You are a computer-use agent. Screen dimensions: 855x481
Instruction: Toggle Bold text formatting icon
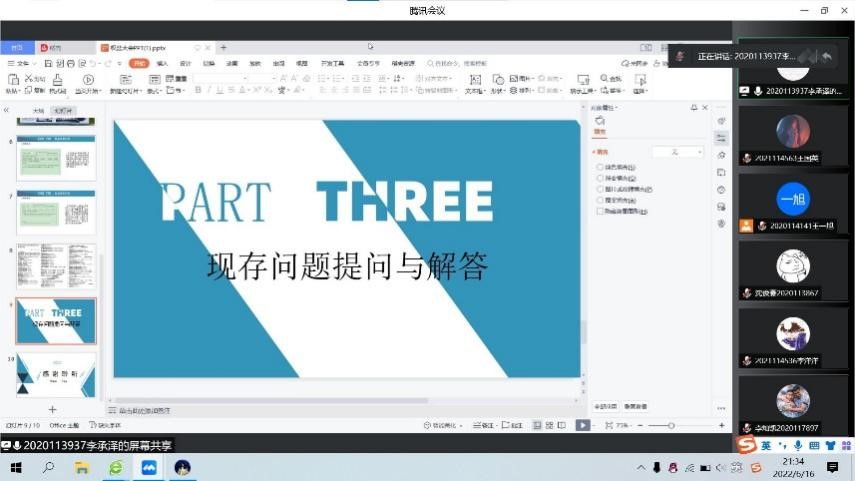pyautogui.click(x=198, y=90)
